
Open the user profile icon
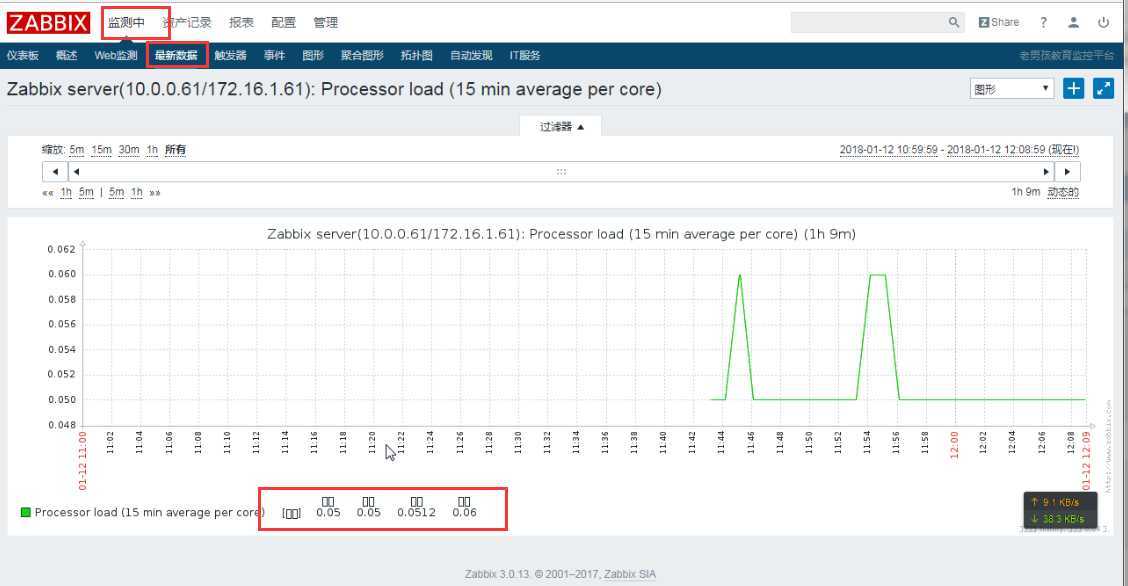click(1073, 22)
